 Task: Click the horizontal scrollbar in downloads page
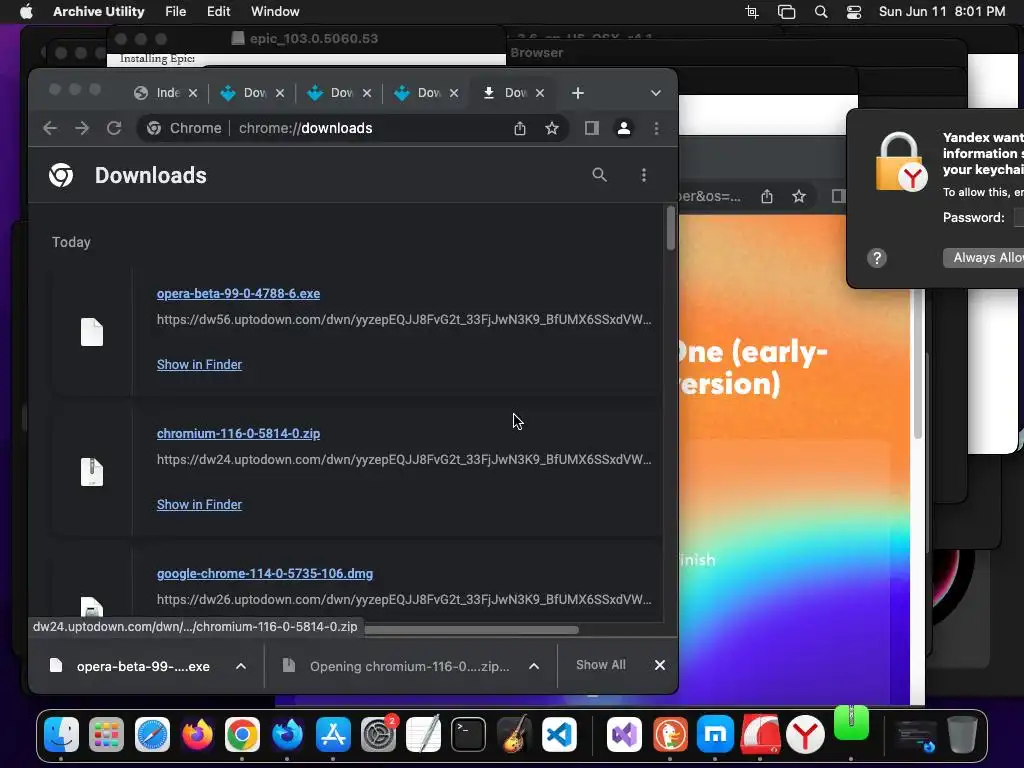coord(470,630)
